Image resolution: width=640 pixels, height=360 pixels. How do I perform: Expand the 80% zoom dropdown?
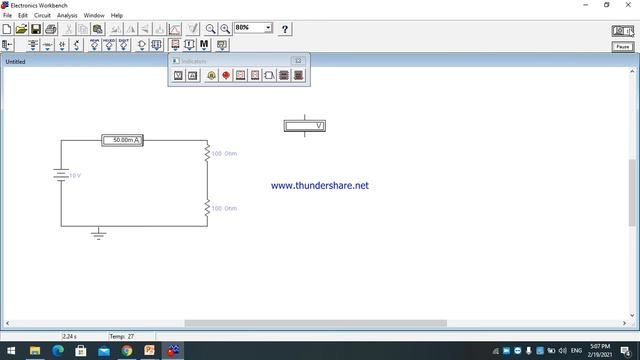click(x=268, y=28)
